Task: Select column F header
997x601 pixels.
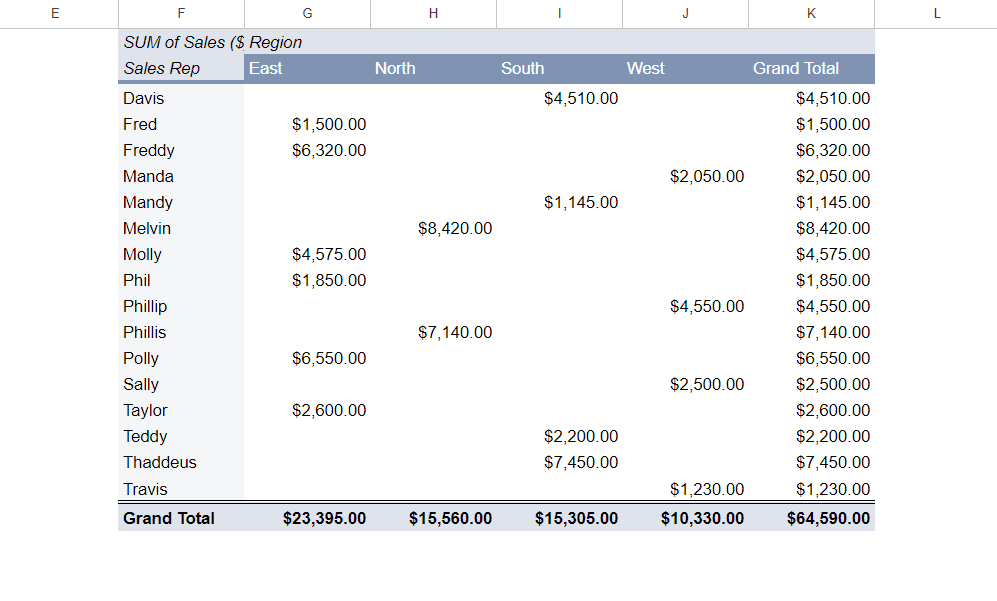Action: click(181, 13)
